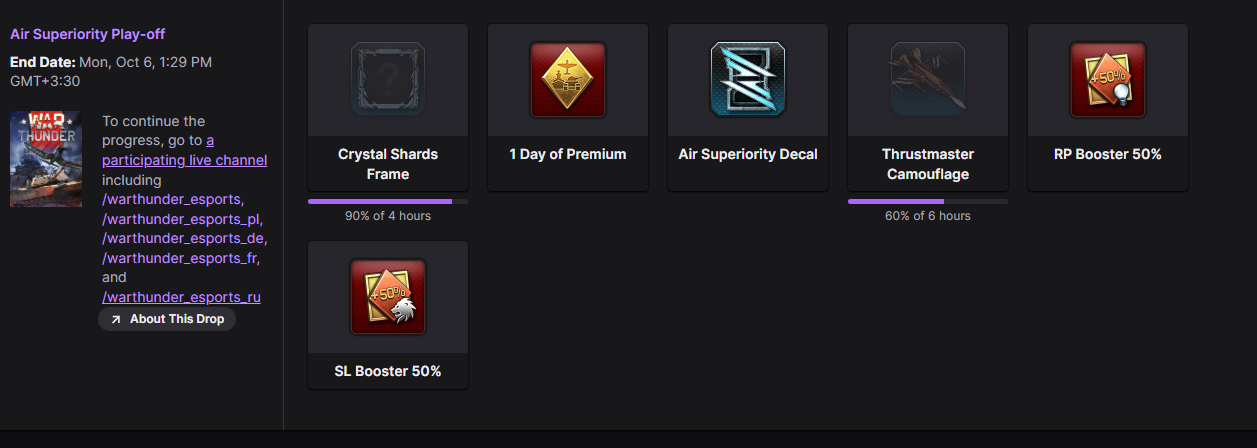Click the Crystal Shards Frame progress bar

tap(388, 201)
